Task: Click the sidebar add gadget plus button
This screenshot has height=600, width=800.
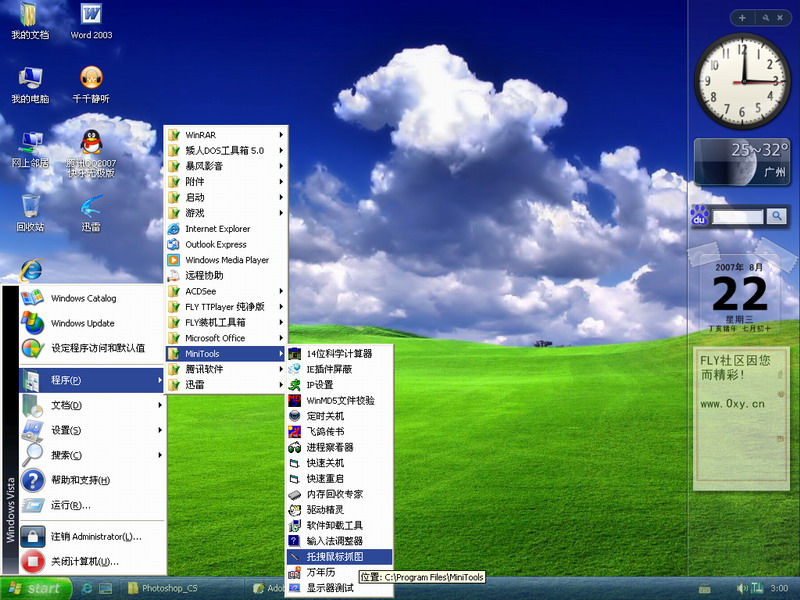Action: tap(742, 18)
